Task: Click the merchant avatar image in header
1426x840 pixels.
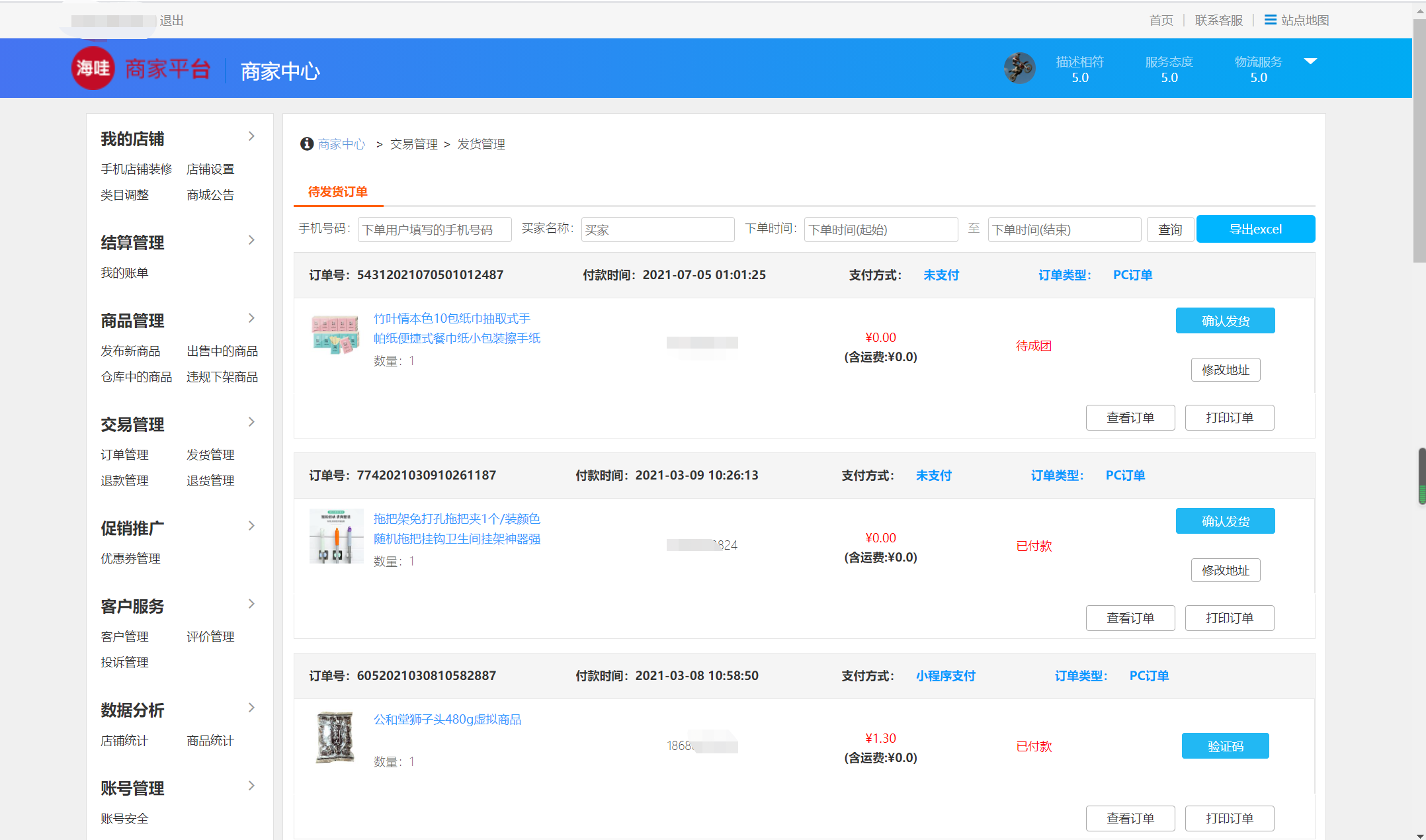Action: click(1019, 68)
